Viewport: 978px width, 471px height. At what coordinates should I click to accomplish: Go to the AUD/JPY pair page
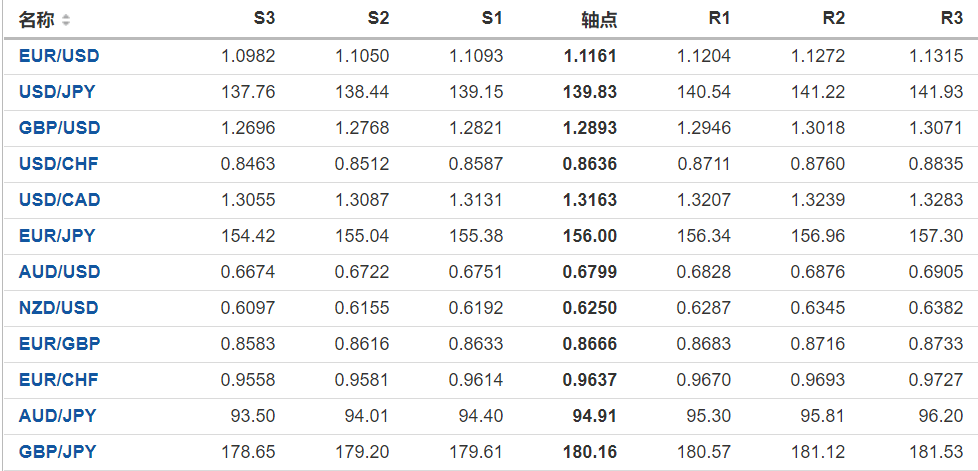[x=57, y=416]
